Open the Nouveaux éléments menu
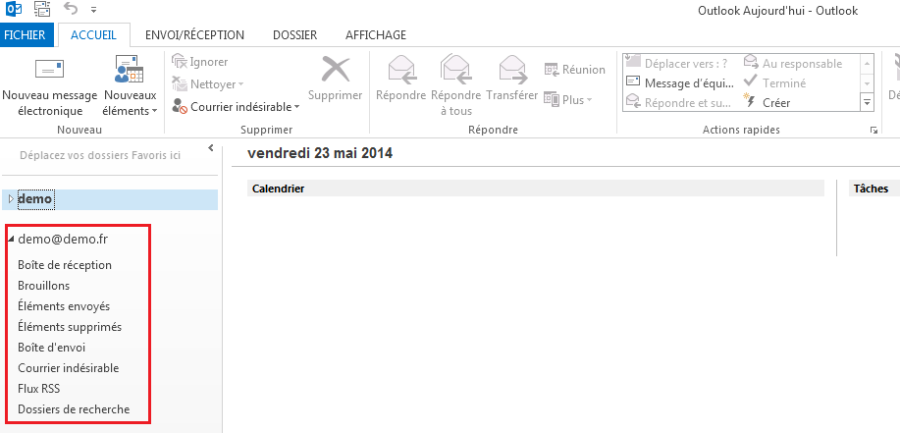This screenshot has width=900, height=433. point(130,87)
